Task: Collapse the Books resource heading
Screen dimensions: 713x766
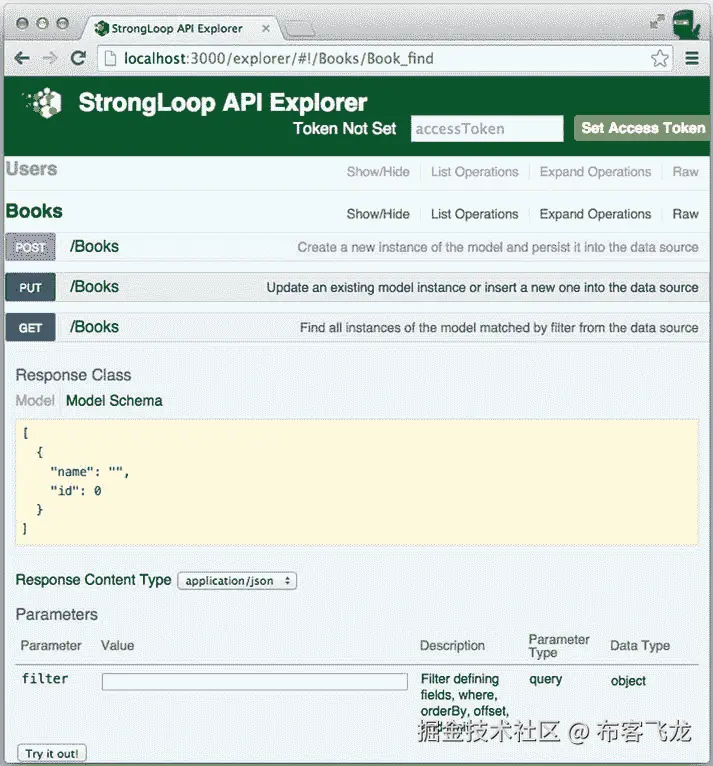Action: (x=34, y=211)
